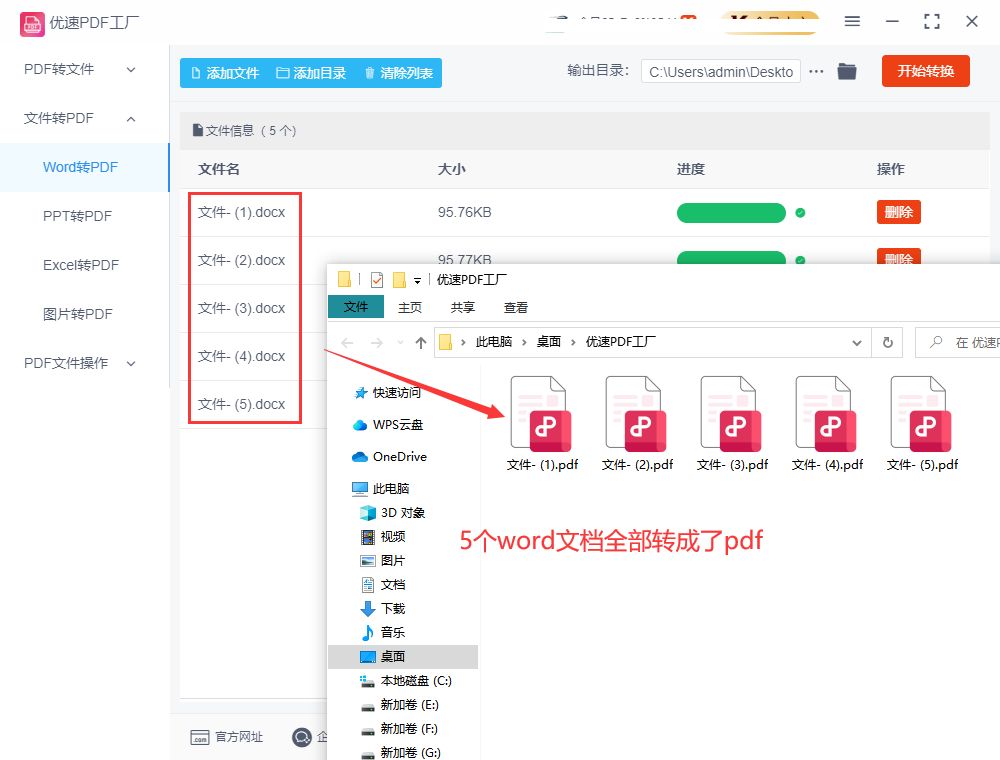Select 此电脑 in the navigation pane

pyautogui.click(x=381, y=488)
